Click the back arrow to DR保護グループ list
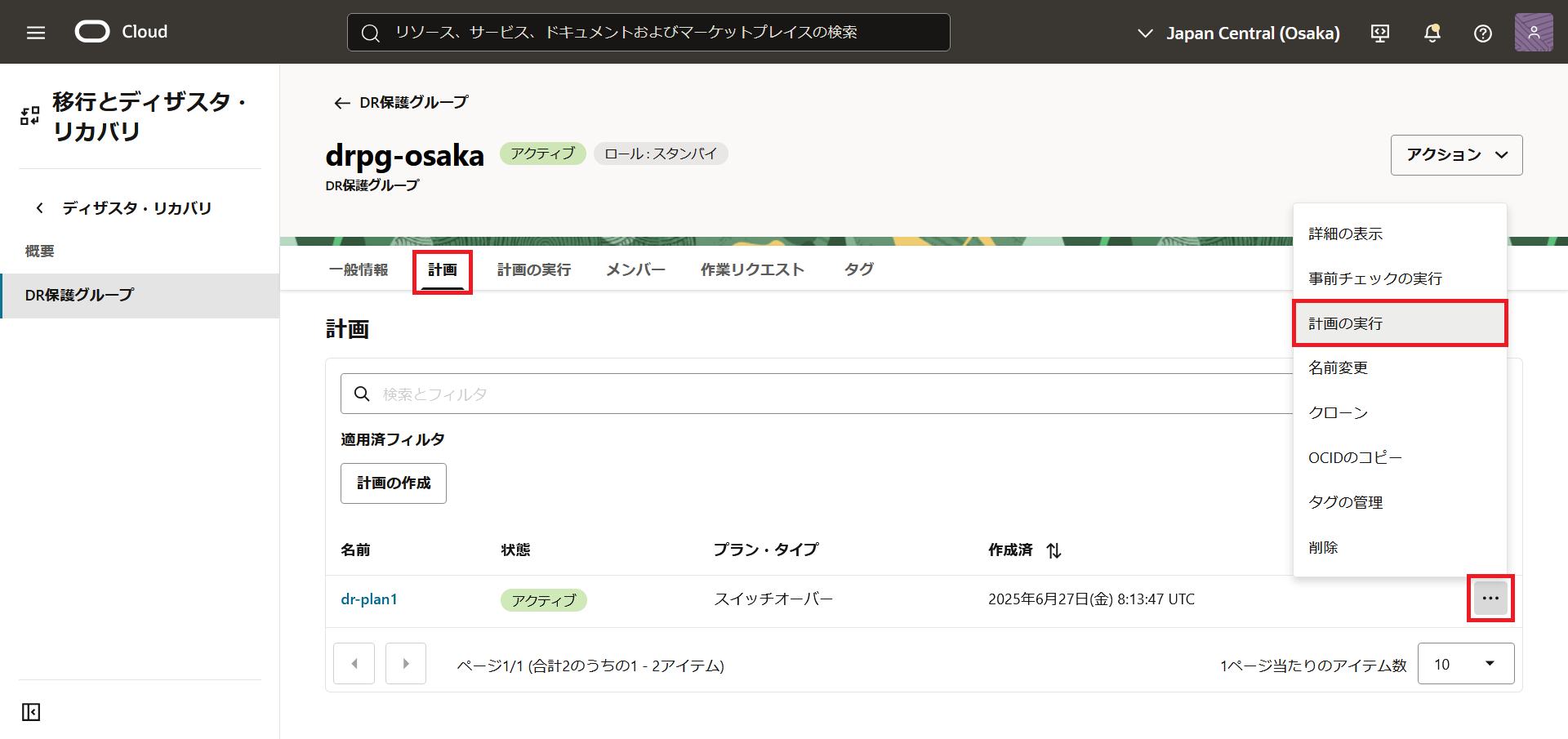The image size is (1568, 739). (341, 103)
